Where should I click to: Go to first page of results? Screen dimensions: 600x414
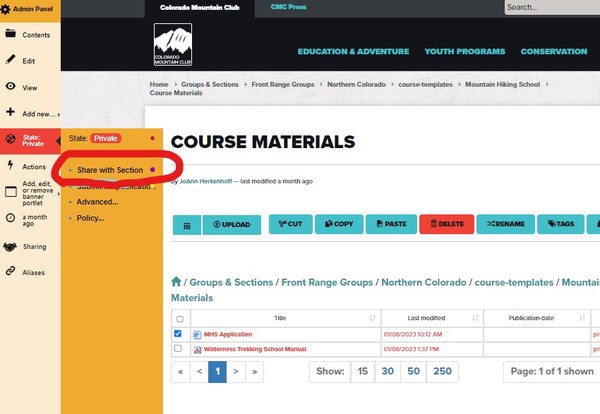pos(181,372)
